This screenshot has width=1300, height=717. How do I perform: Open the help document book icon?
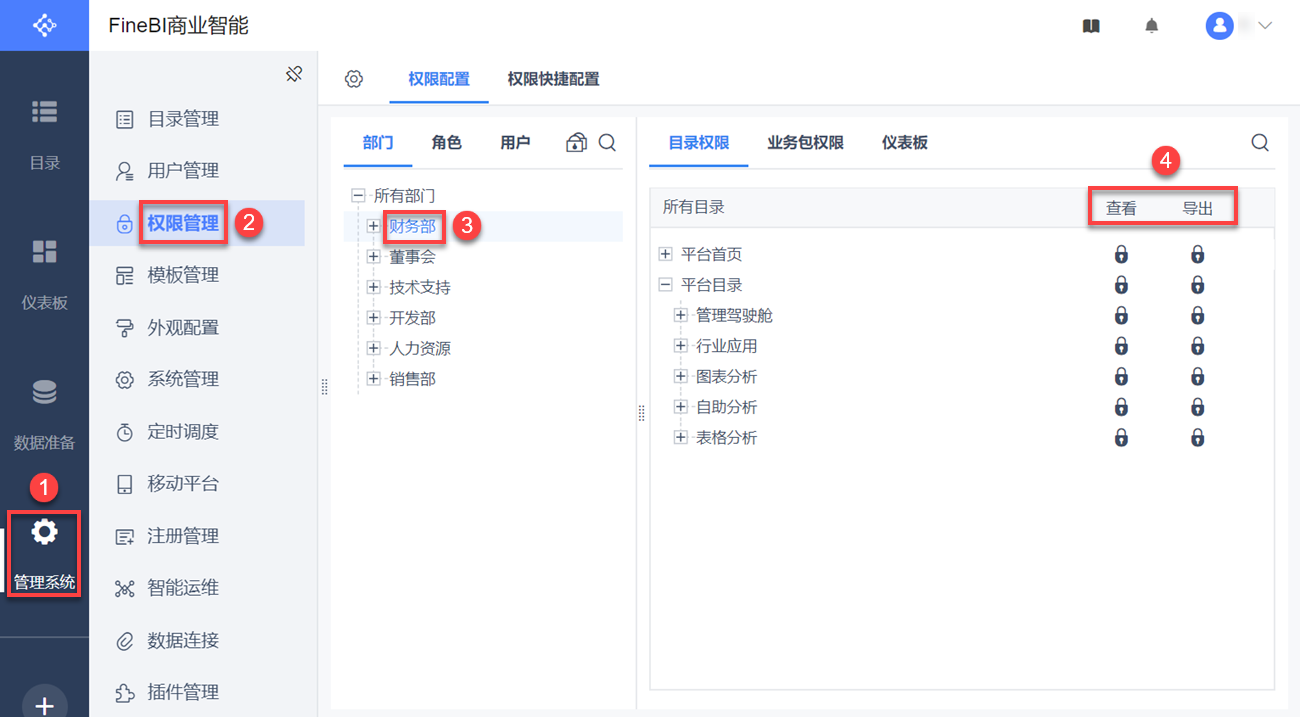pyautogui.click(x=1091, y=26)
